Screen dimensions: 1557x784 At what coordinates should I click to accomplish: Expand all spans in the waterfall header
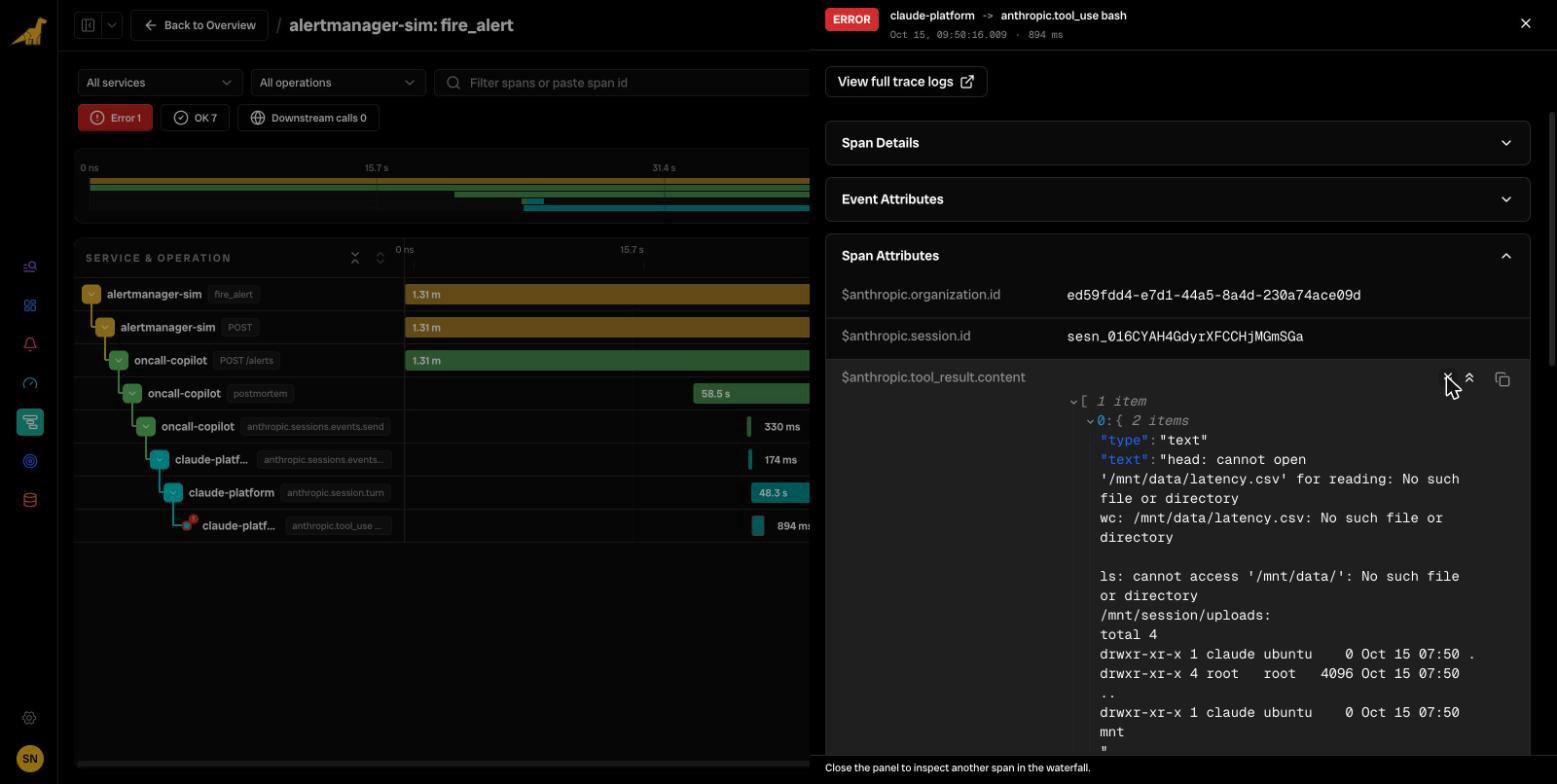380,258
